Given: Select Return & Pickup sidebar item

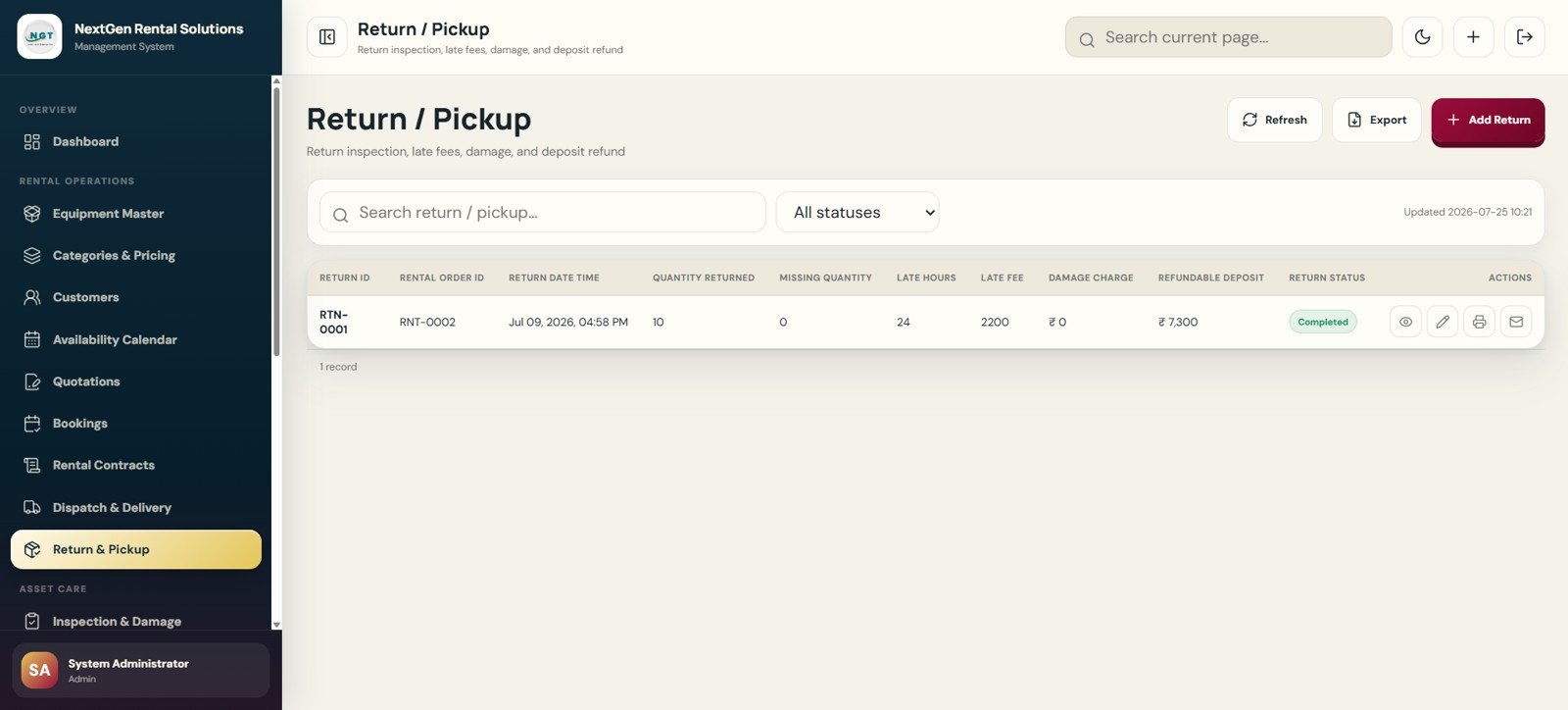Looking at the screenshot, I should 136,549.
